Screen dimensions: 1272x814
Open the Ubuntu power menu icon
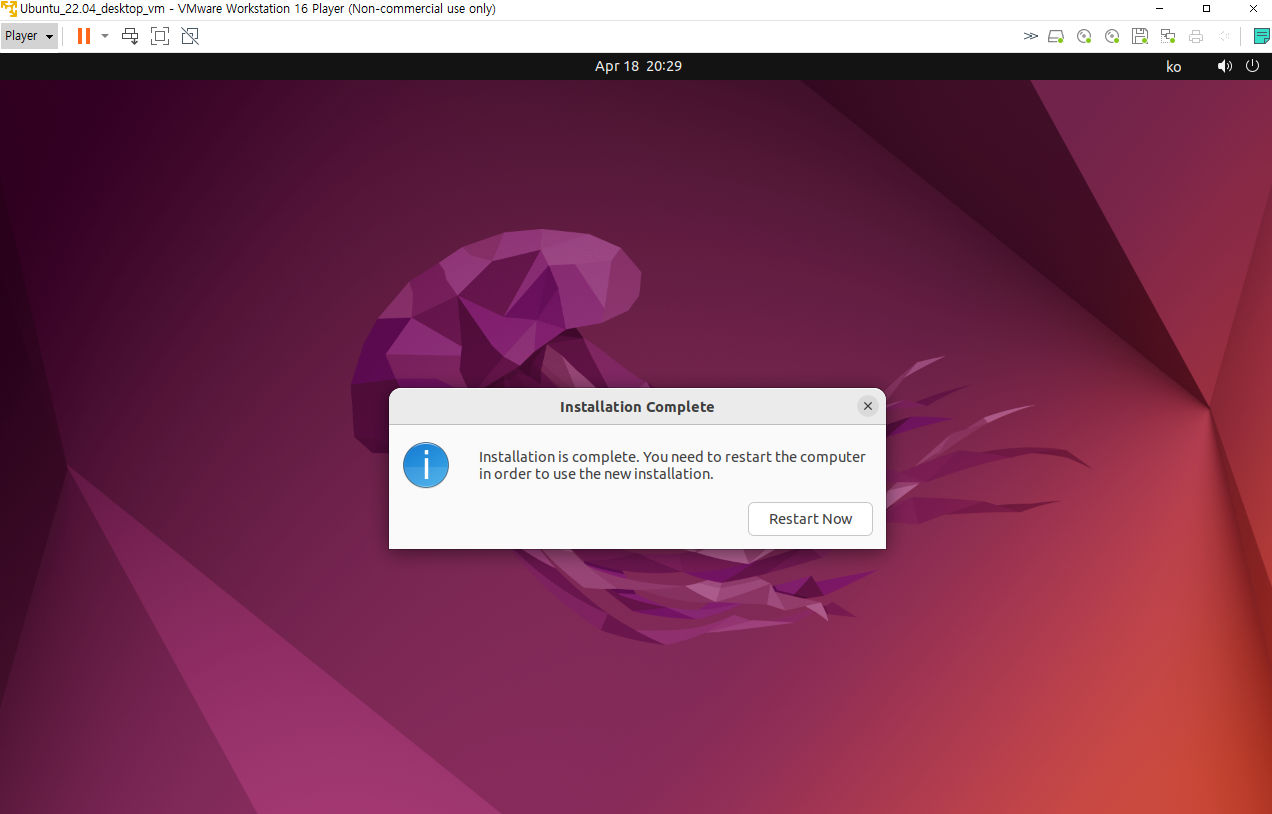(1253, 66)
